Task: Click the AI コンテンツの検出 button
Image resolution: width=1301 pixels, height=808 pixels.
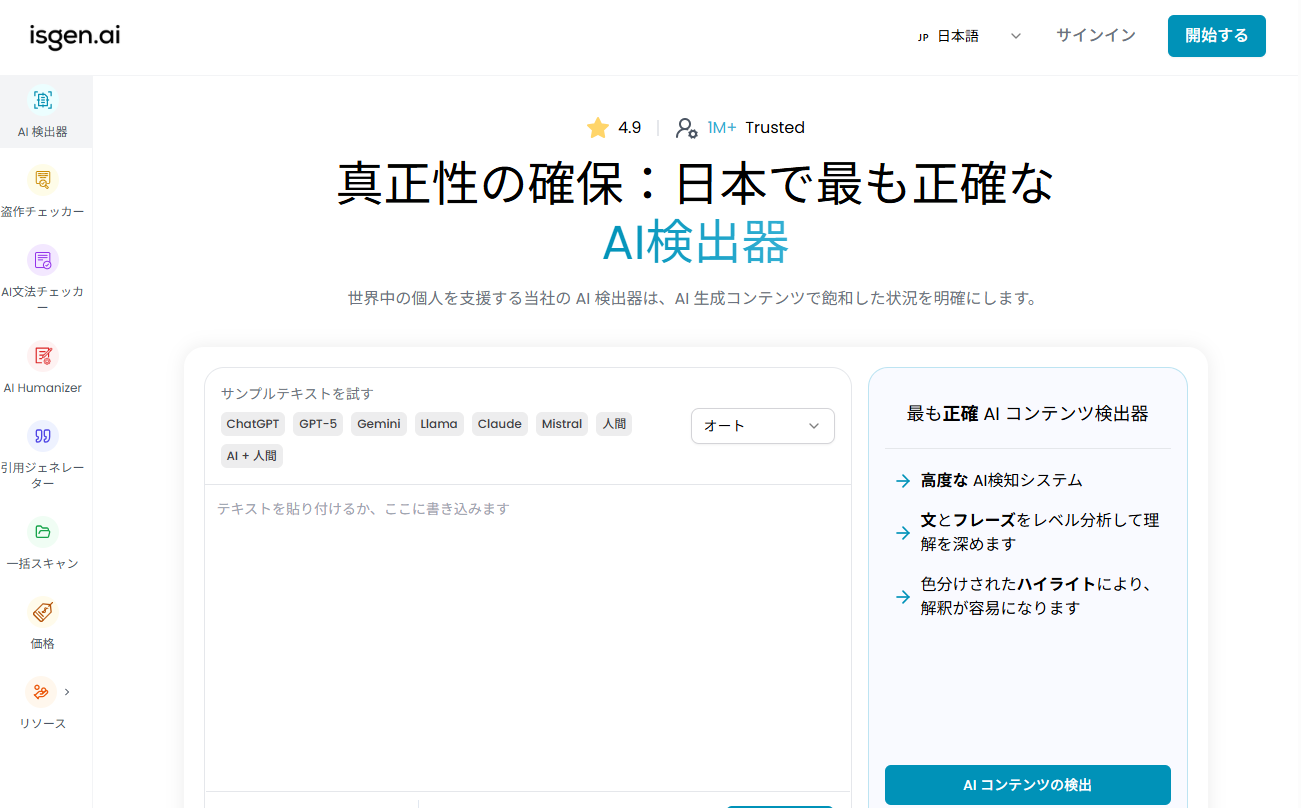Action: (x=1028, y=785)
